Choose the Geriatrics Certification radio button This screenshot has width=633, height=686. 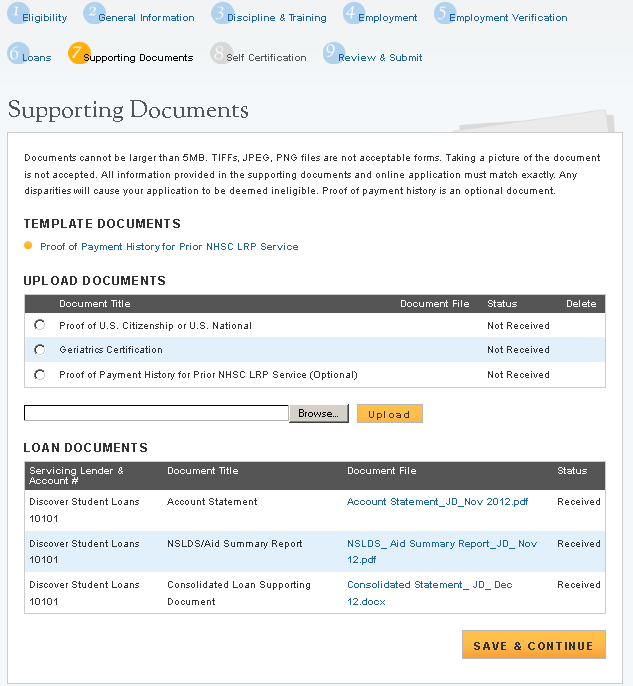click(x=39, y=350)
